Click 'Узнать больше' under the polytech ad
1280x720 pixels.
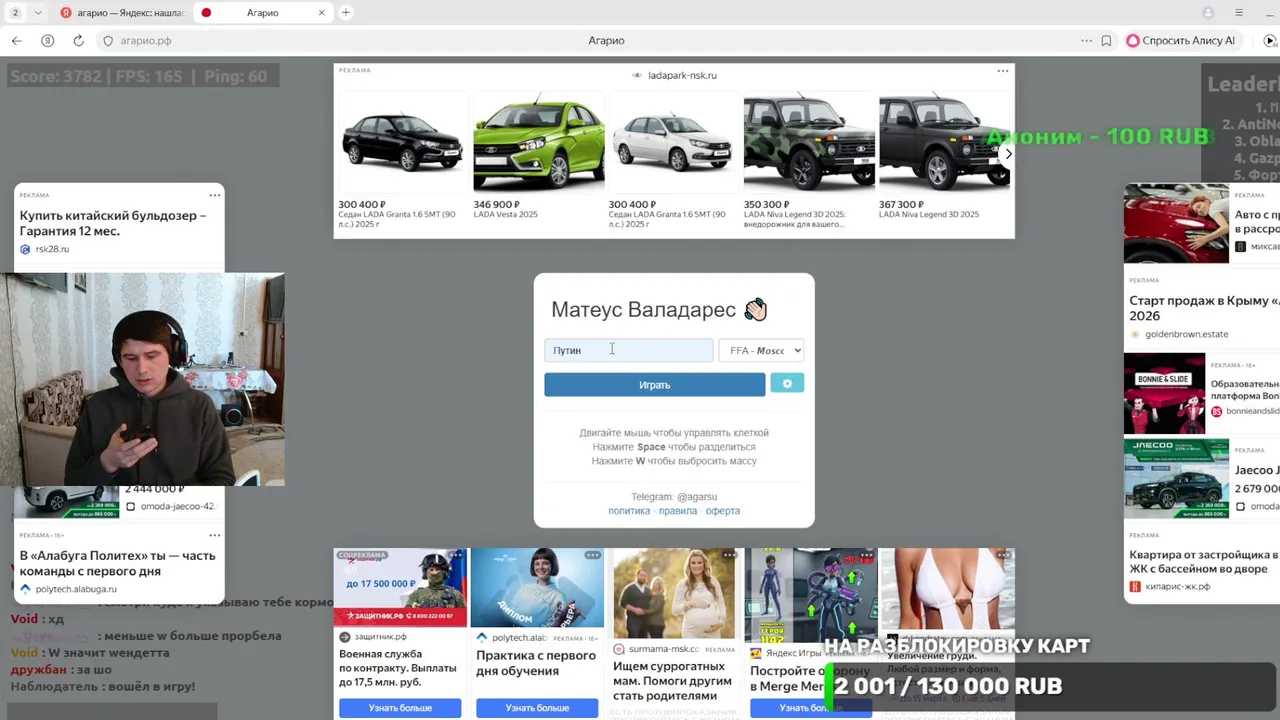(537, 708)
